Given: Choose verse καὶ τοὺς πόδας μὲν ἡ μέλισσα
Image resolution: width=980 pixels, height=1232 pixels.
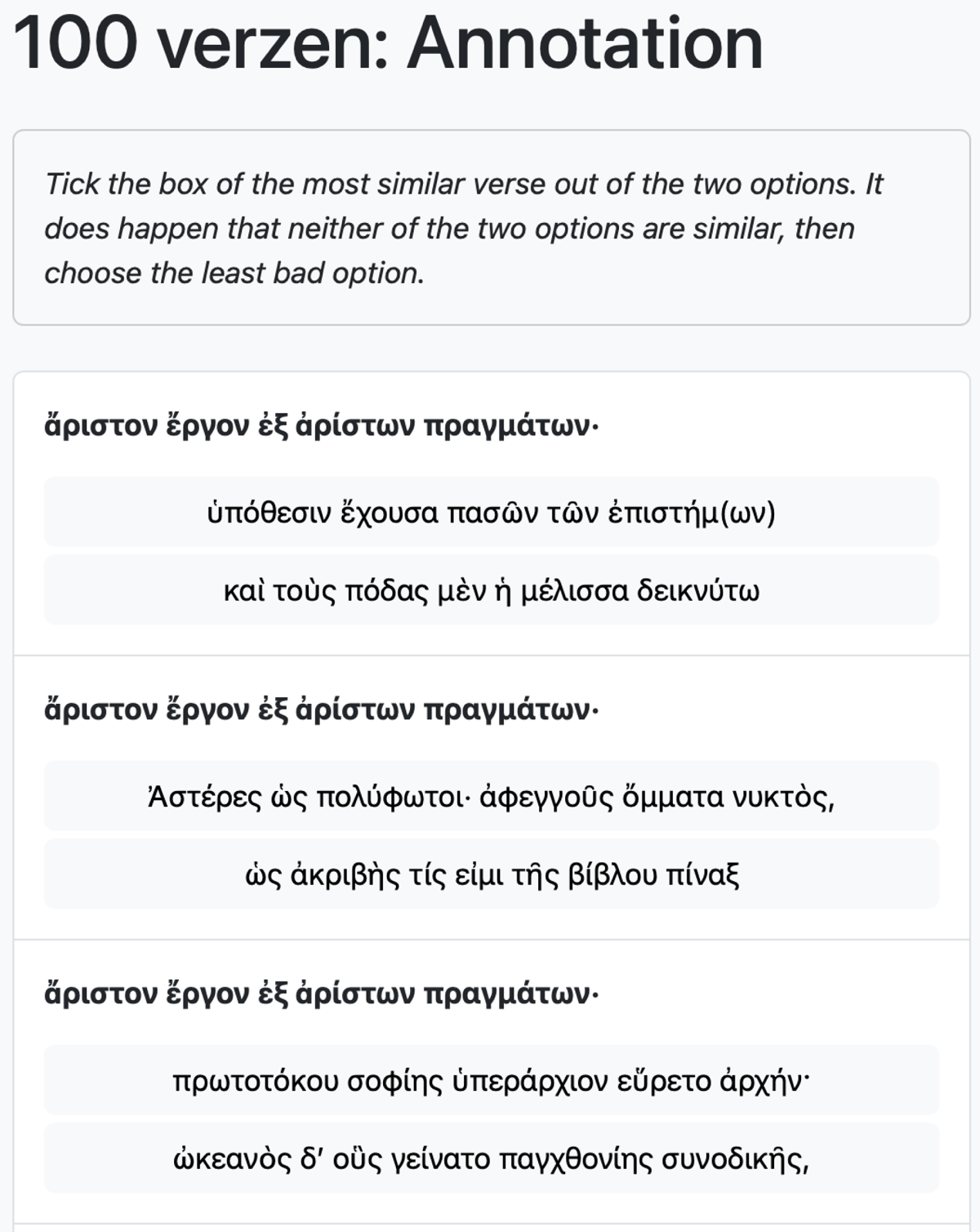Looking at the screenshot, I should [491, 590].
